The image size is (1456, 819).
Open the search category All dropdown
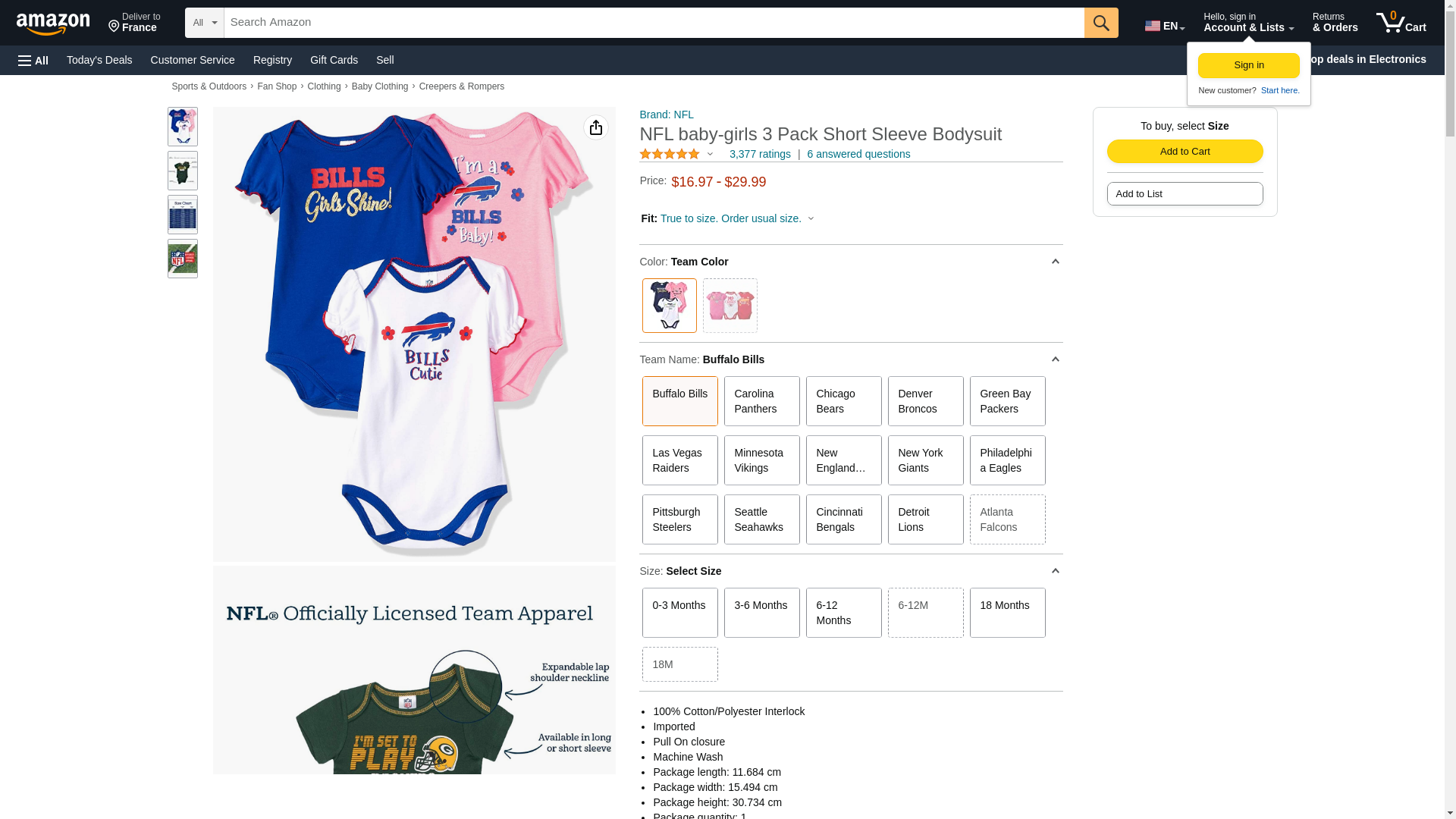tap(205, 23)
